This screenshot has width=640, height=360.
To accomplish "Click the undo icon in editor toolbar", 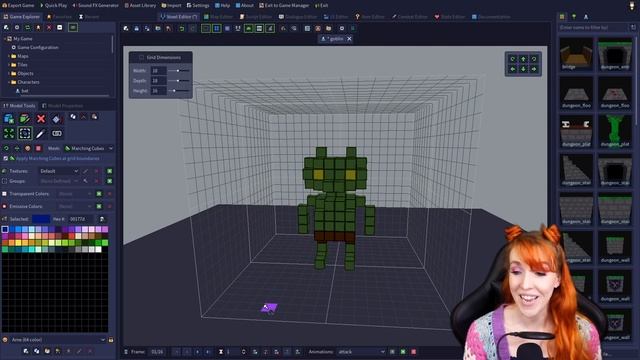I will [x=182, y=28].
